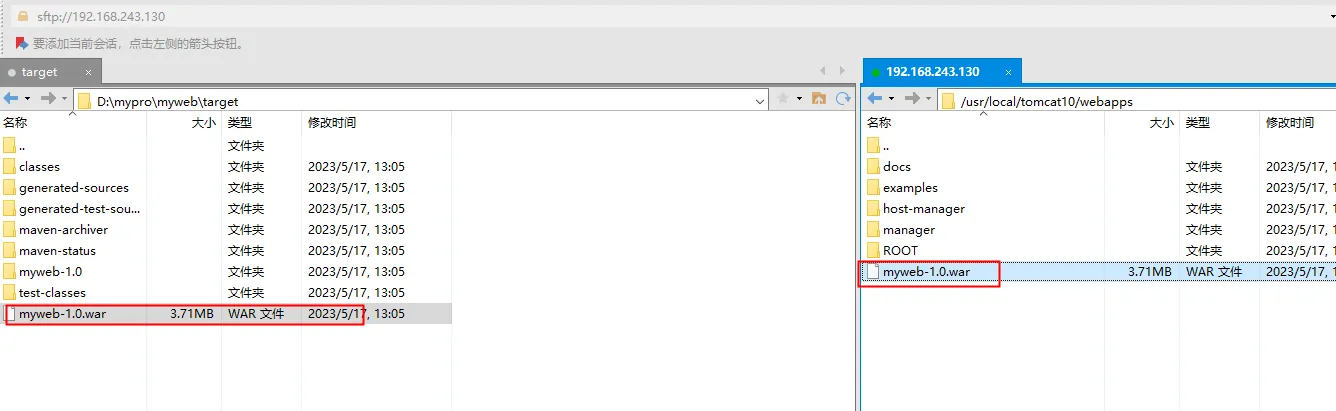The image size is (1336, 411).
Task: Select the maven-archiver folder icon
Action: coord(10,230)
